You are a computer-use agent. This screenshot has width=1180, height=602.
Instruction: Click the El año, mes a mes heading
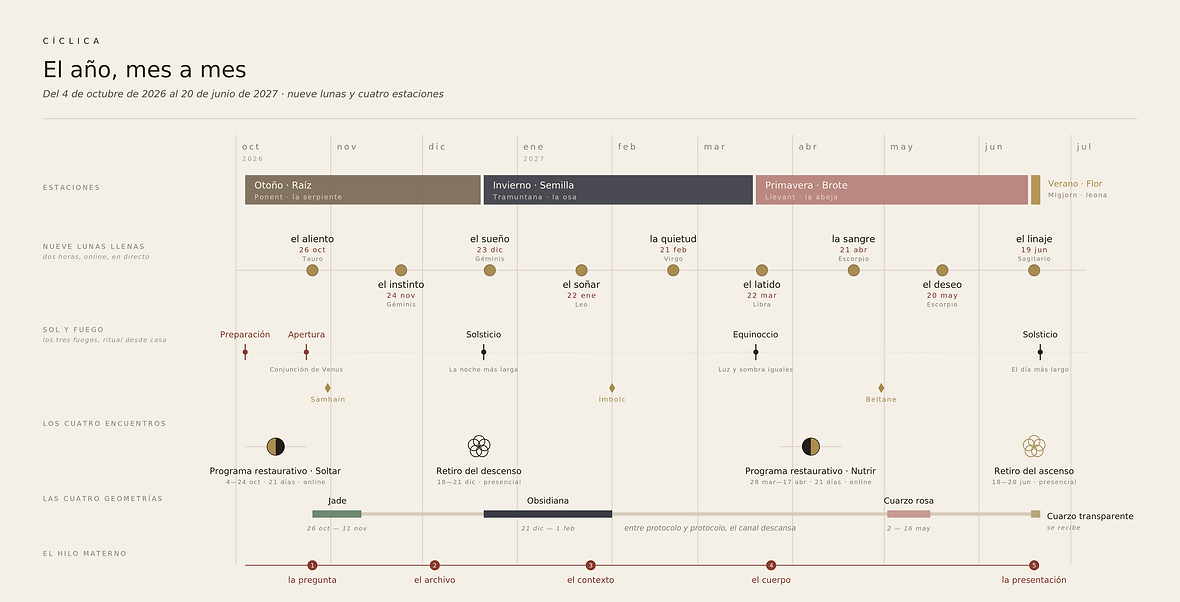pyautogui.click(x=144, y=70)
